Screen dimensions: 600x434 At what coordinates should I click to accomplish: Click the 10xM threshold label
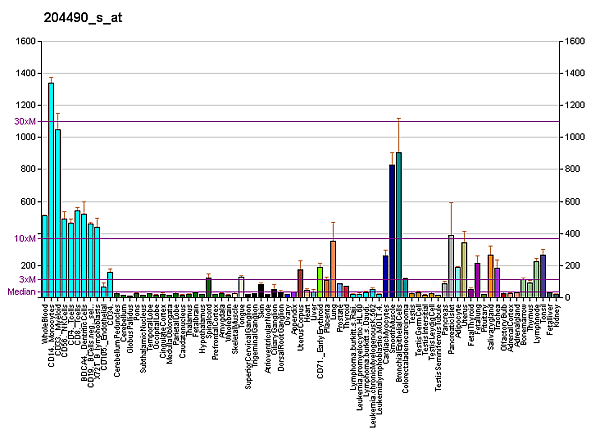tap(25, 238)
